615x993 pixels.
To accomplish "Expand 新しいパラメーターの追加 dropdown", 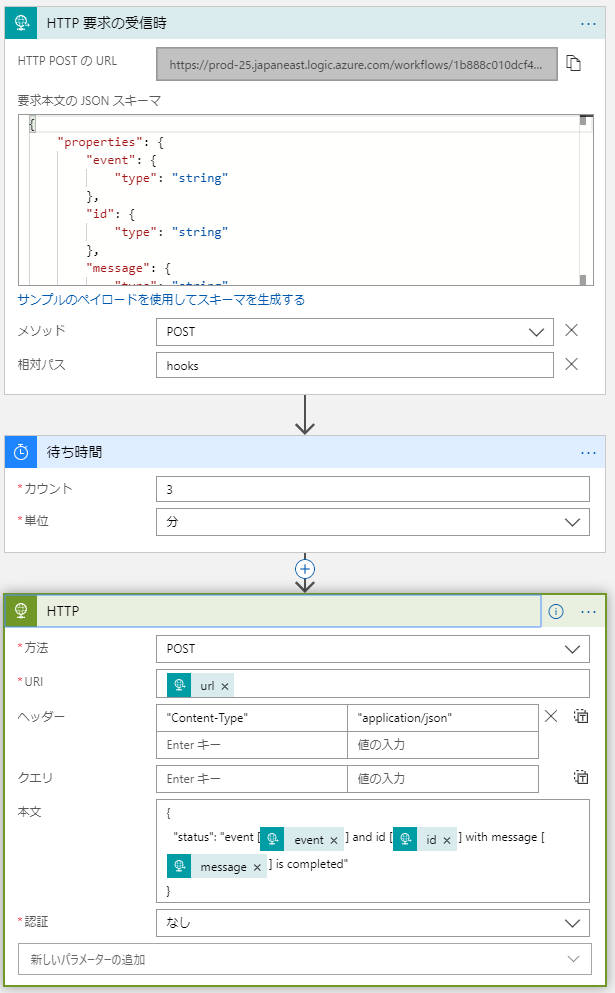I will coord(304,959).
